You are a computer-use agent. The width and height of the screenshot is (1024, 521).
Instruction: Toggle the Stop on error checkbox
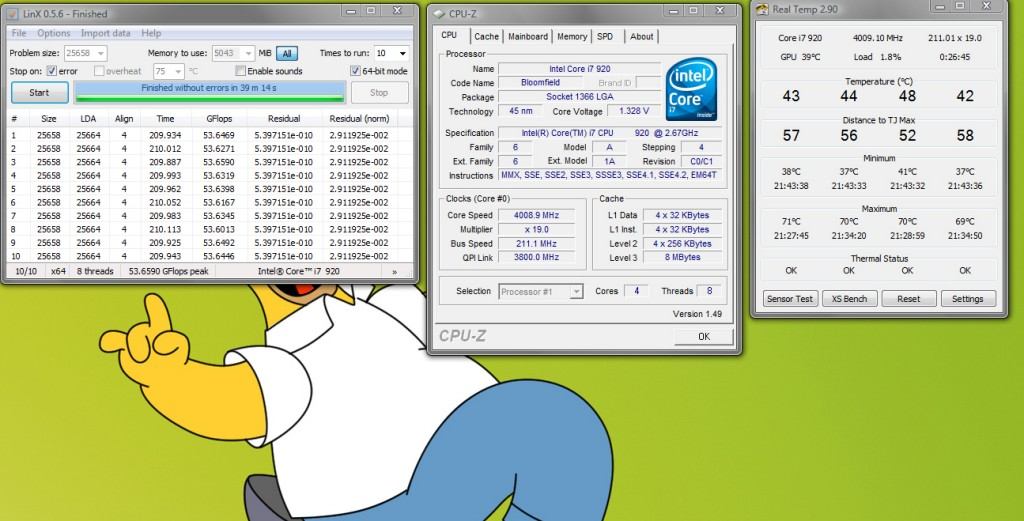52,71
